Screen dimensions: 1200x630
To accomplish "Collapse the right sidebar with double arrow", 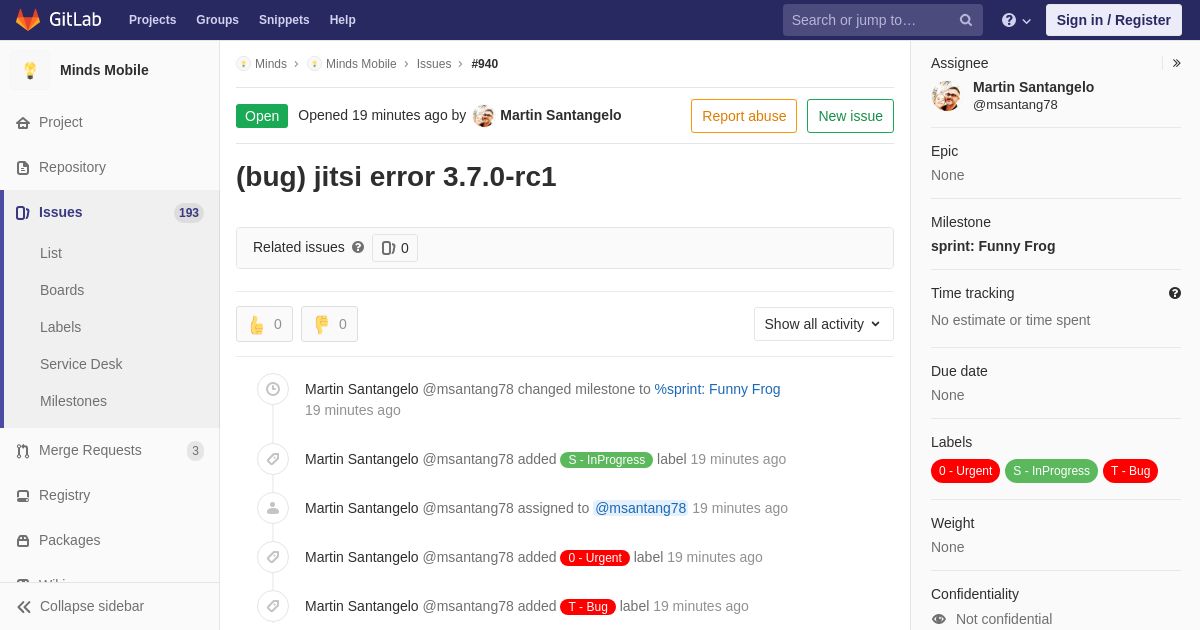I will (x=1176, y=63).
